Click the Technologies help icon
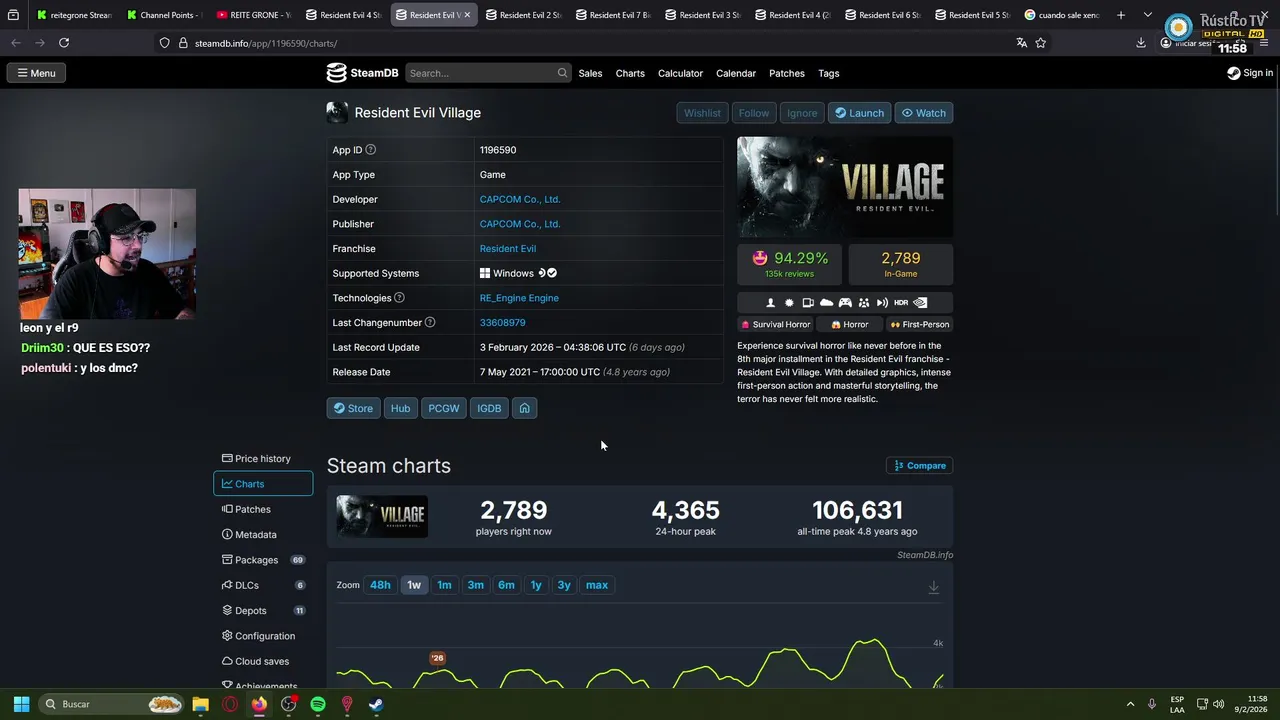Screen dimensions: 1280x720 pos(399,298)
